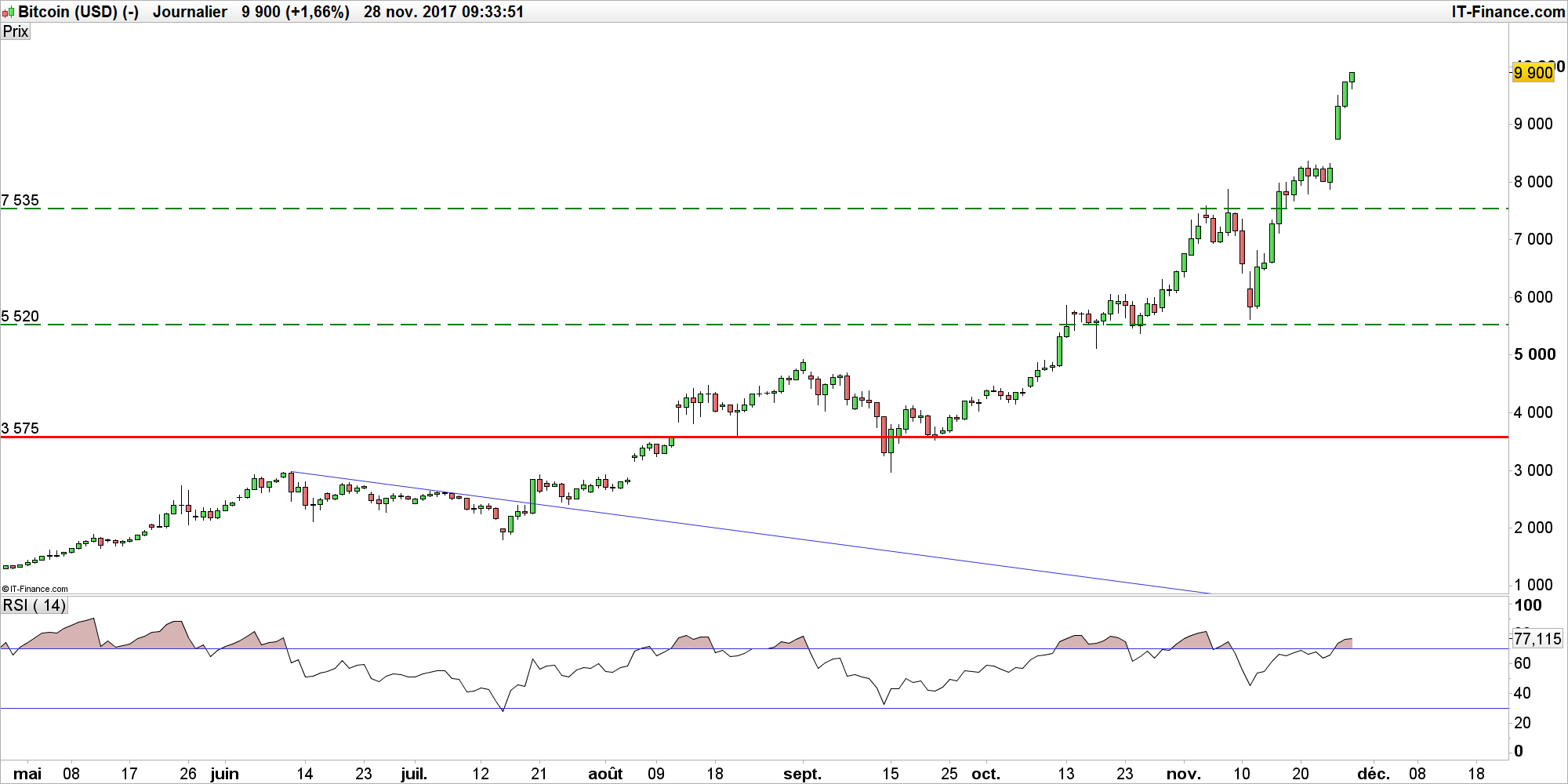Click the 100 label on RSI axis

pos(1528,605)
